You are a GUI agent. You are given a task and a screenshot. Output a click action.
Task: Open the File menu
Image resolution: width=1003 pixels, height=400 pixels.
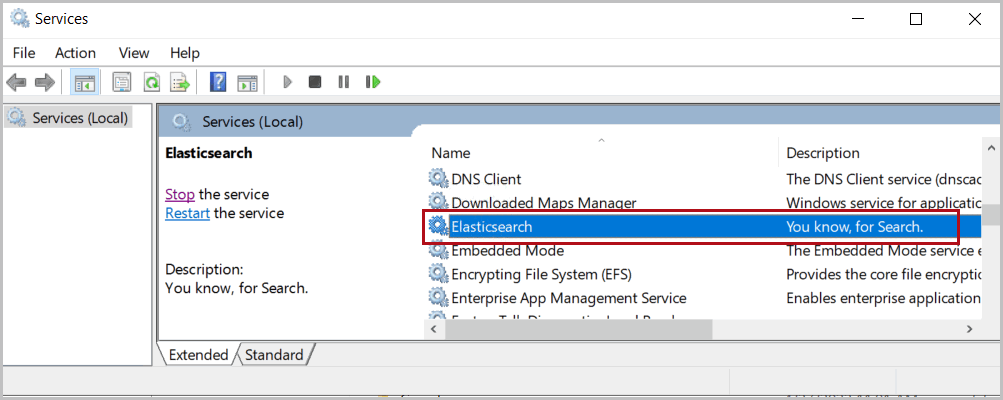click(x=24, y=53)
